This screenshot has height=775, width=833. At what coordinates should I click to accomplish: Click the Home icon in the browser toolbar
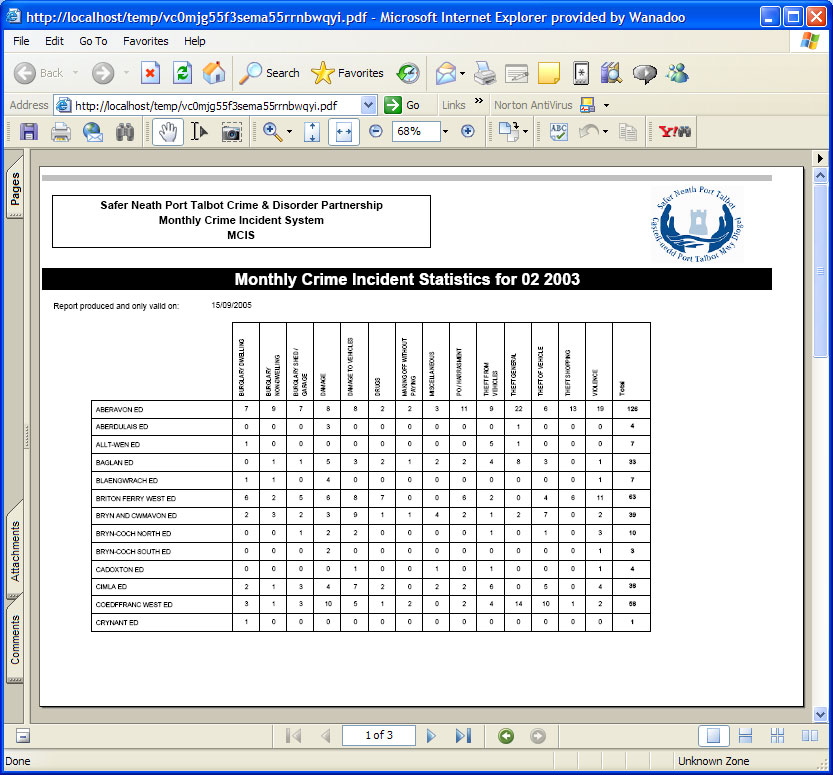[214, 73]
